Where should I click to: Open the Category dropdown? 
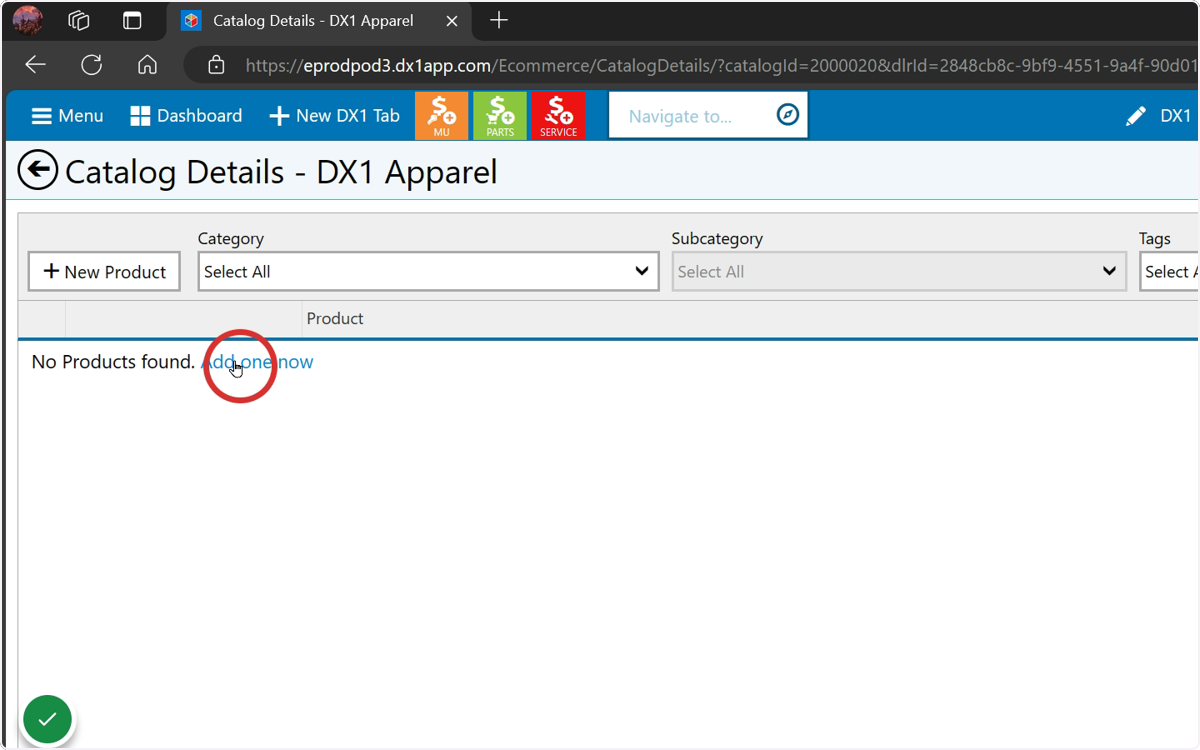tap(428, 272)
